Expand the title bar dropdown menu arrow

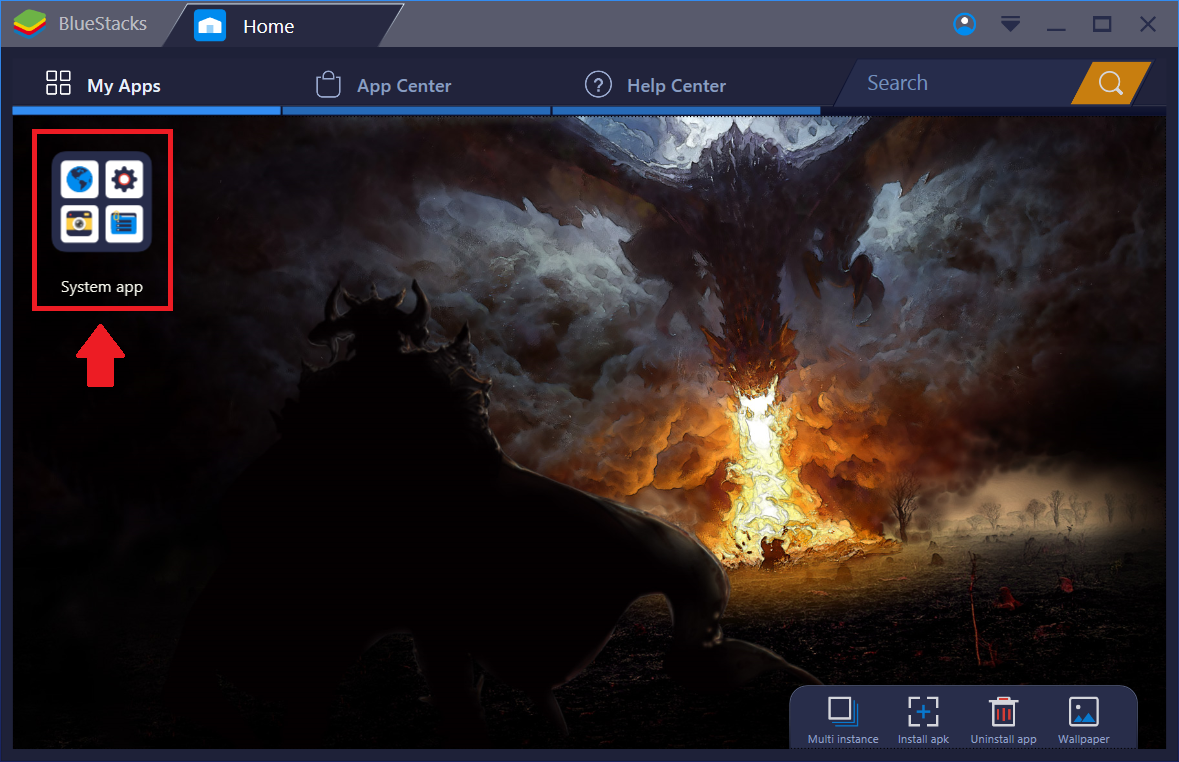click(1011, 25)
